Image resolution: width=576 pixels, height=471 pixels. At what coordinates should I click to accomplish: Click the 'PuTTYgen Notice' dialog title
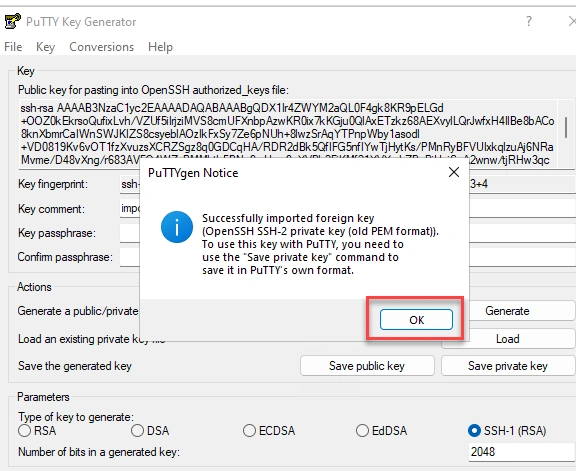[x=193, y=173]
